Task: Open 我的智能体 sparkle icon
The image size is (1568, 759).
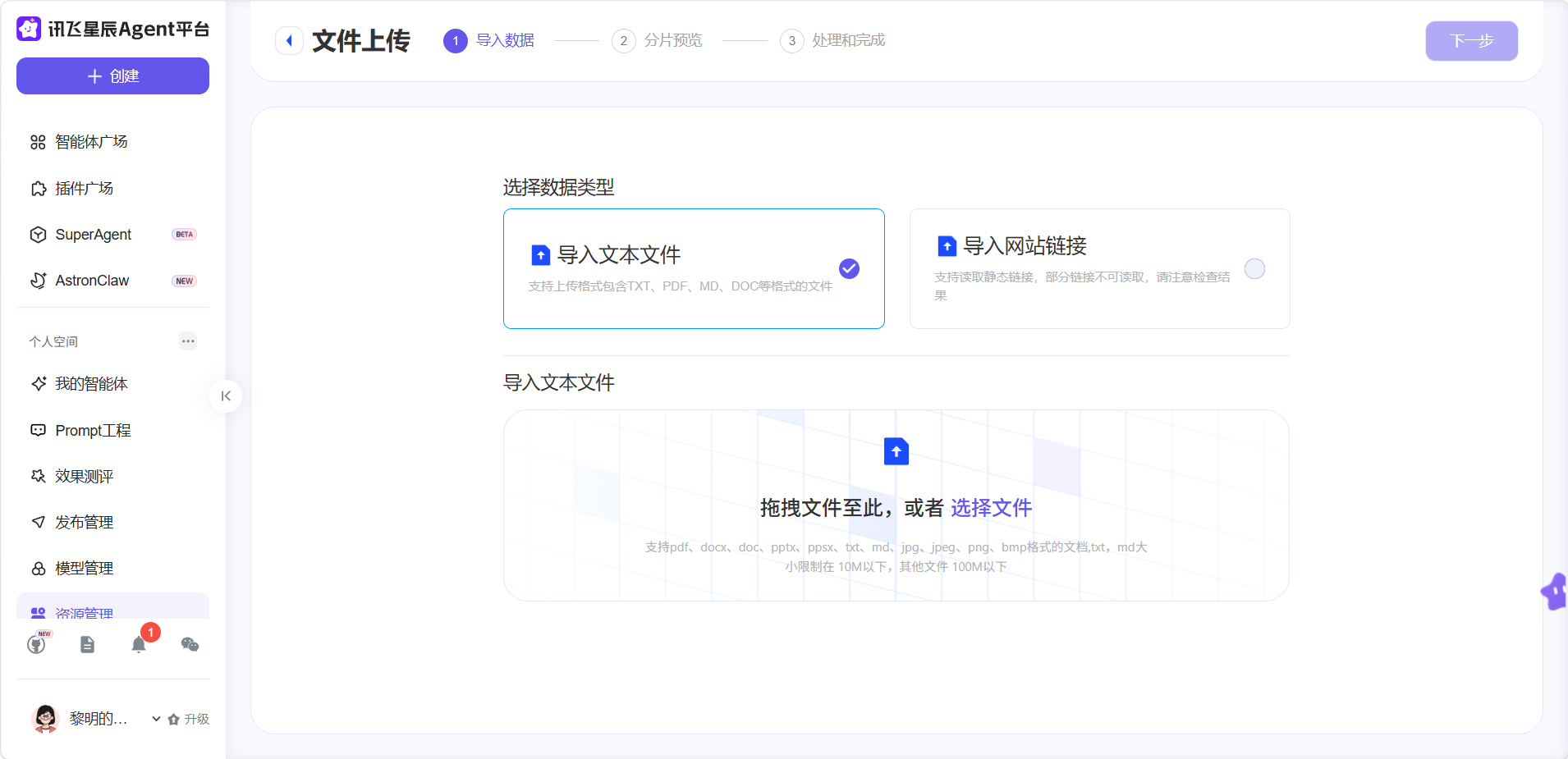Action: [38, 384]
